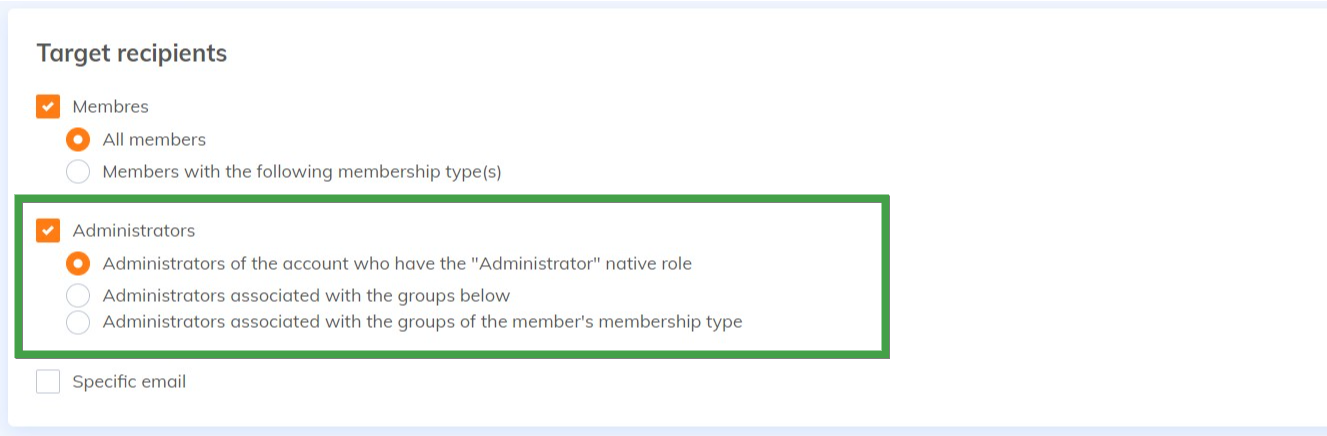
Task: Click the Administrators label text
Action: click(x=133, y=231)
